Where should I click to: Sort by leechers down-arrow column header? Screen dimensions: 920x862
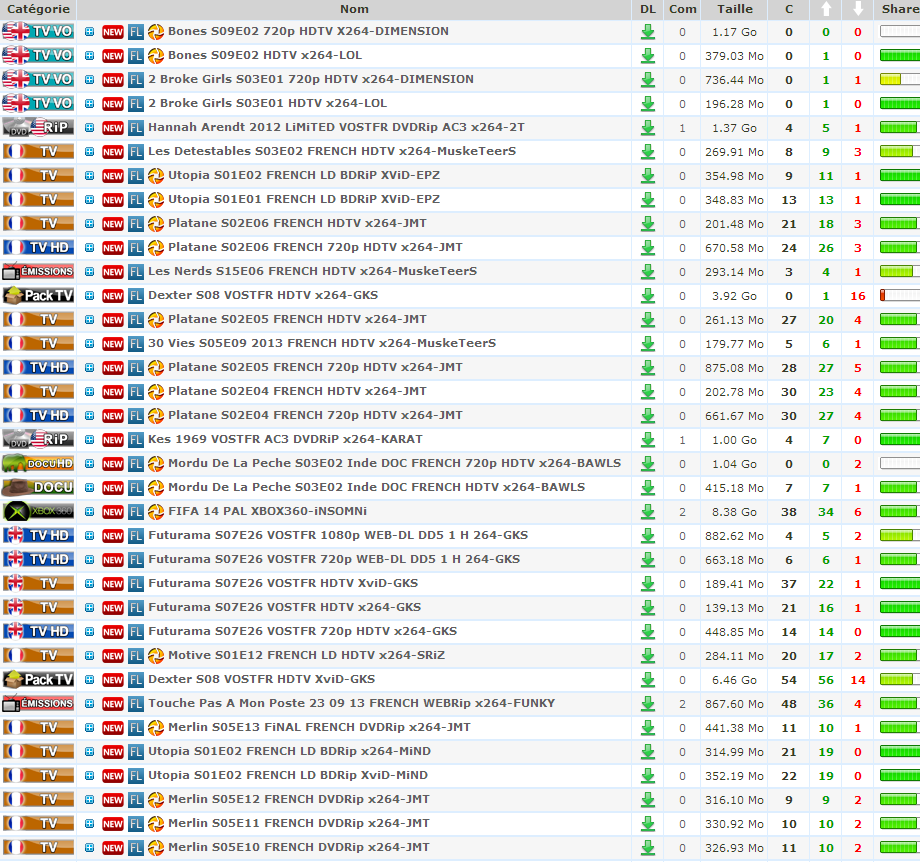[x=858, y=8]
